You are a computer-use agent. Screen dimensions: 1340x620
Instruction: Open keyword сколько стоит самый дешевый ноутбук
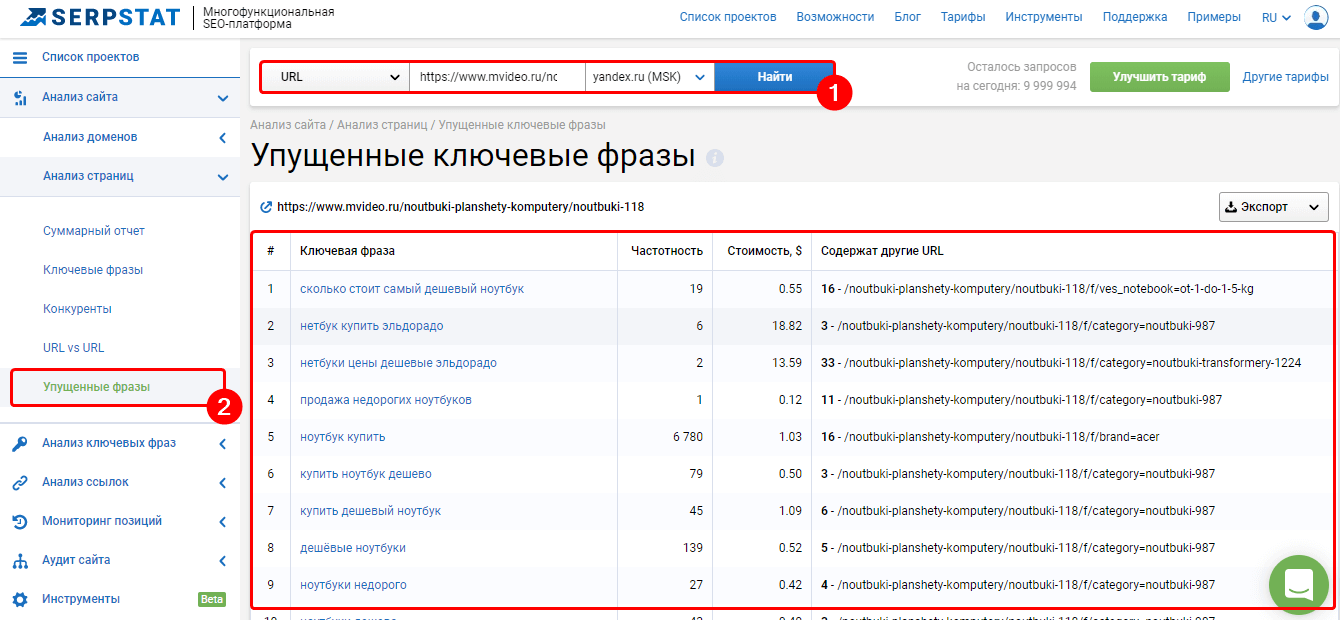click(x=412, y=289)
